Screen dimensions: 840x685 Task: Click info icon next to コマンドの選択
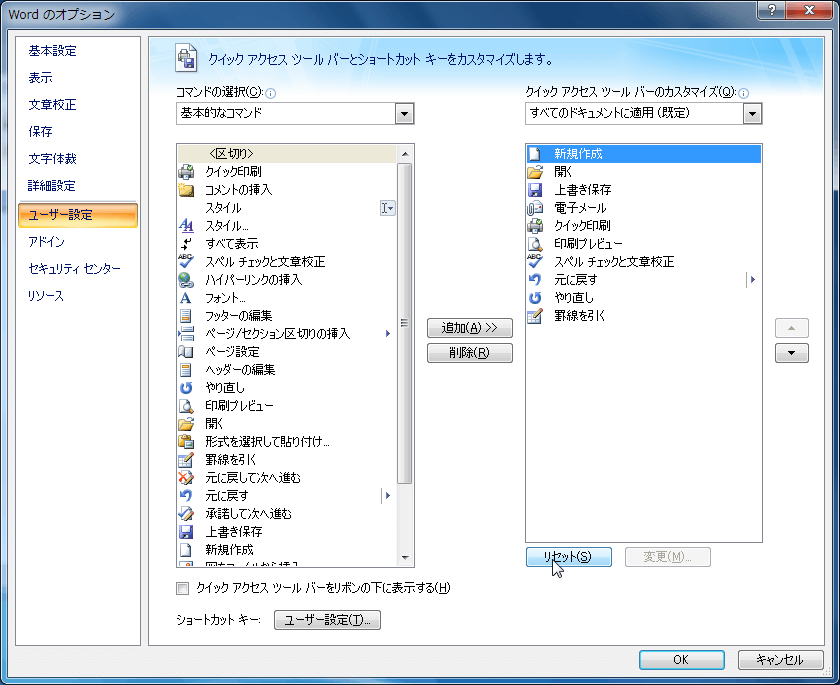click(271, 93)
